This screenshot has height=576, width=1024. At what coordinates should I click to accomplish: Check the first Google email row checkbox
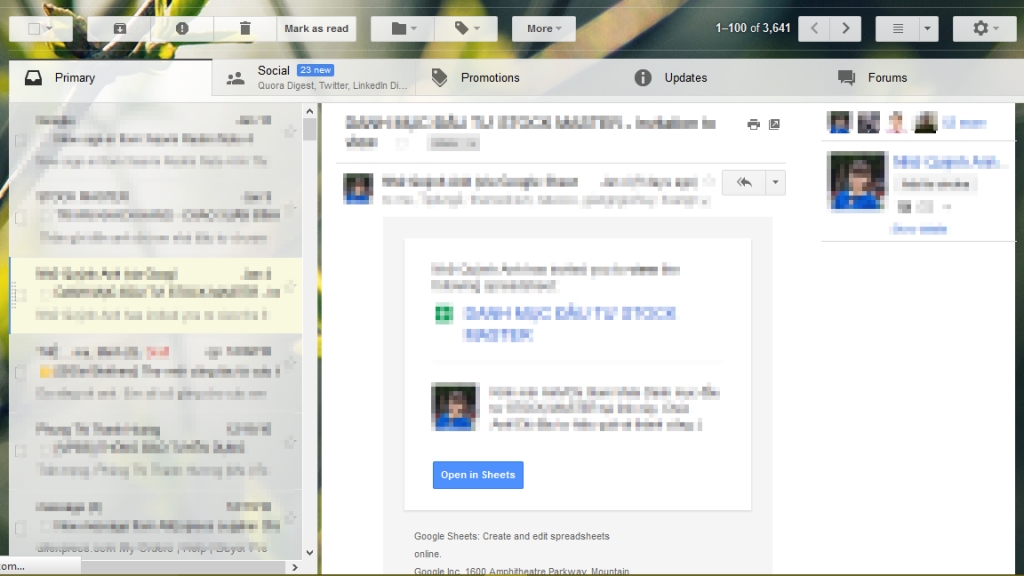(20, 140)
